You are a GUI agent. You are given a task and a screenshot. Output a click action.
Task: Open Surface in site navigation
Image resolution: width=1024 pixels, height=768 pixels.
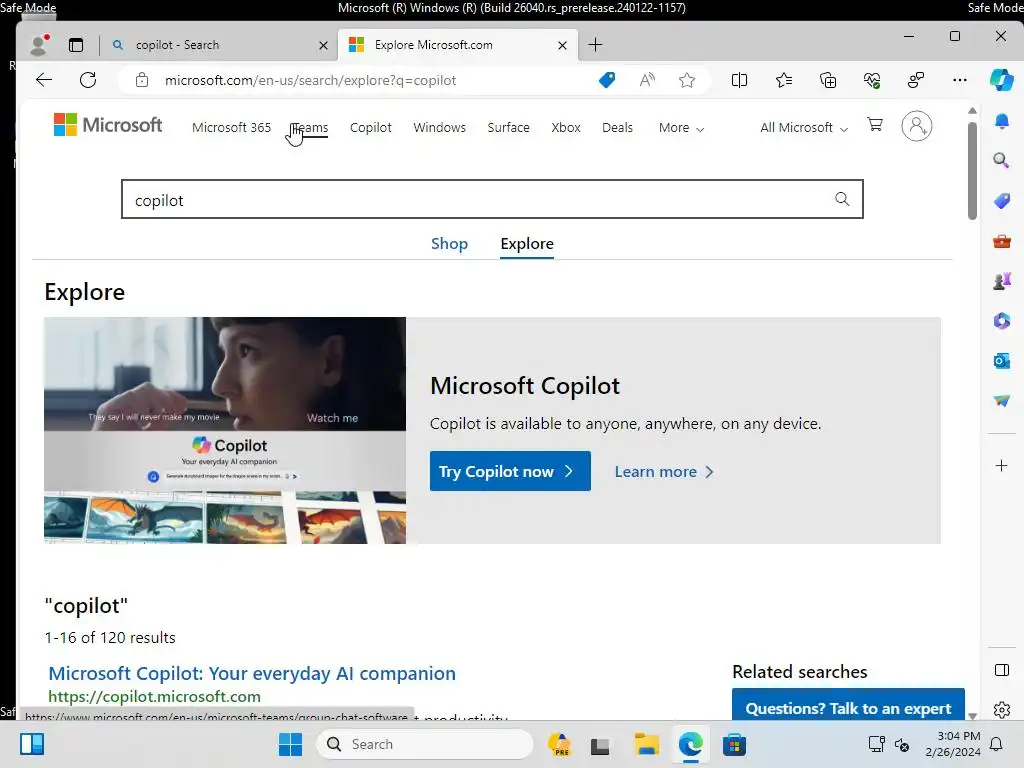point(508,127)
